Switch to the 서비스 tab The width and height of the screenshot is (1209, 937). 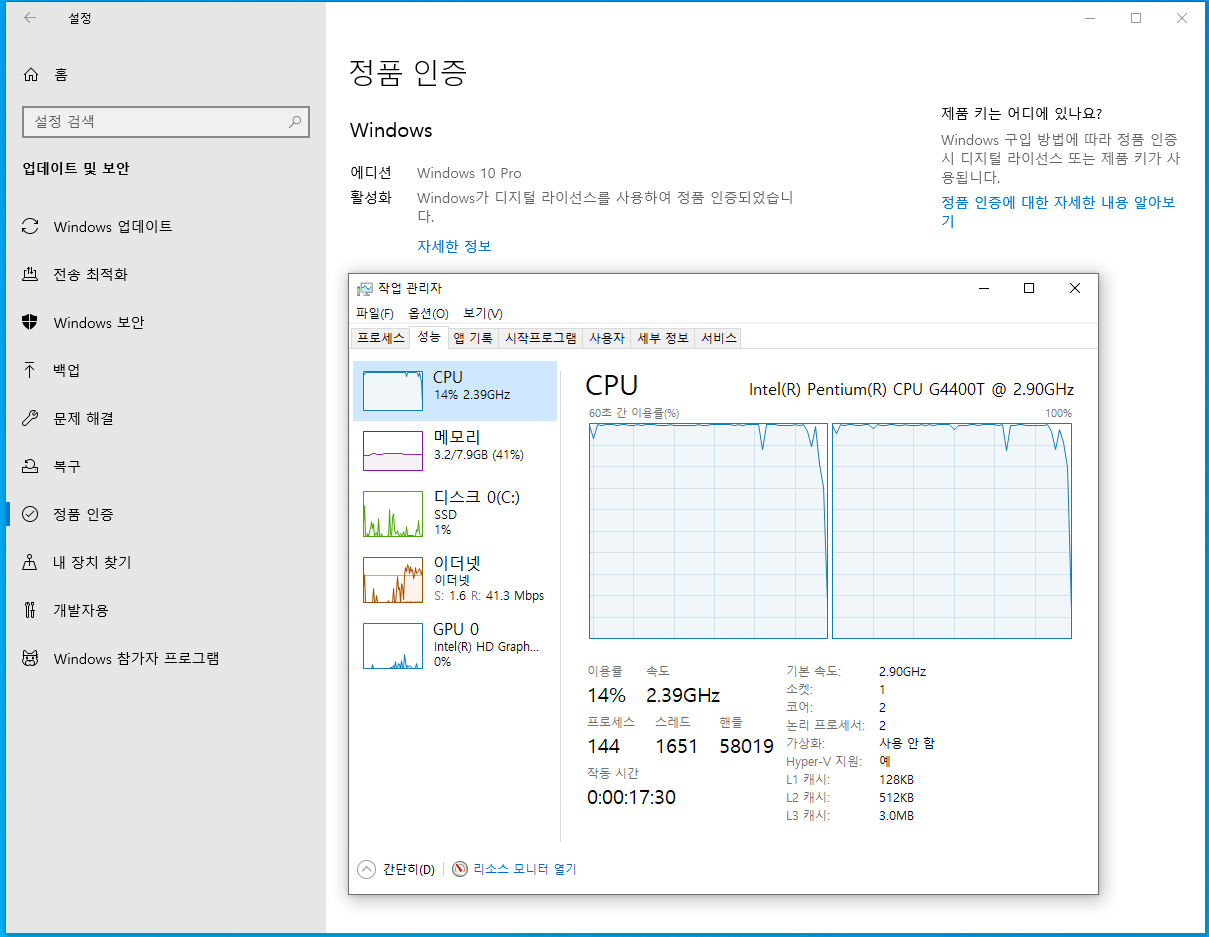(x=719, y=338)
